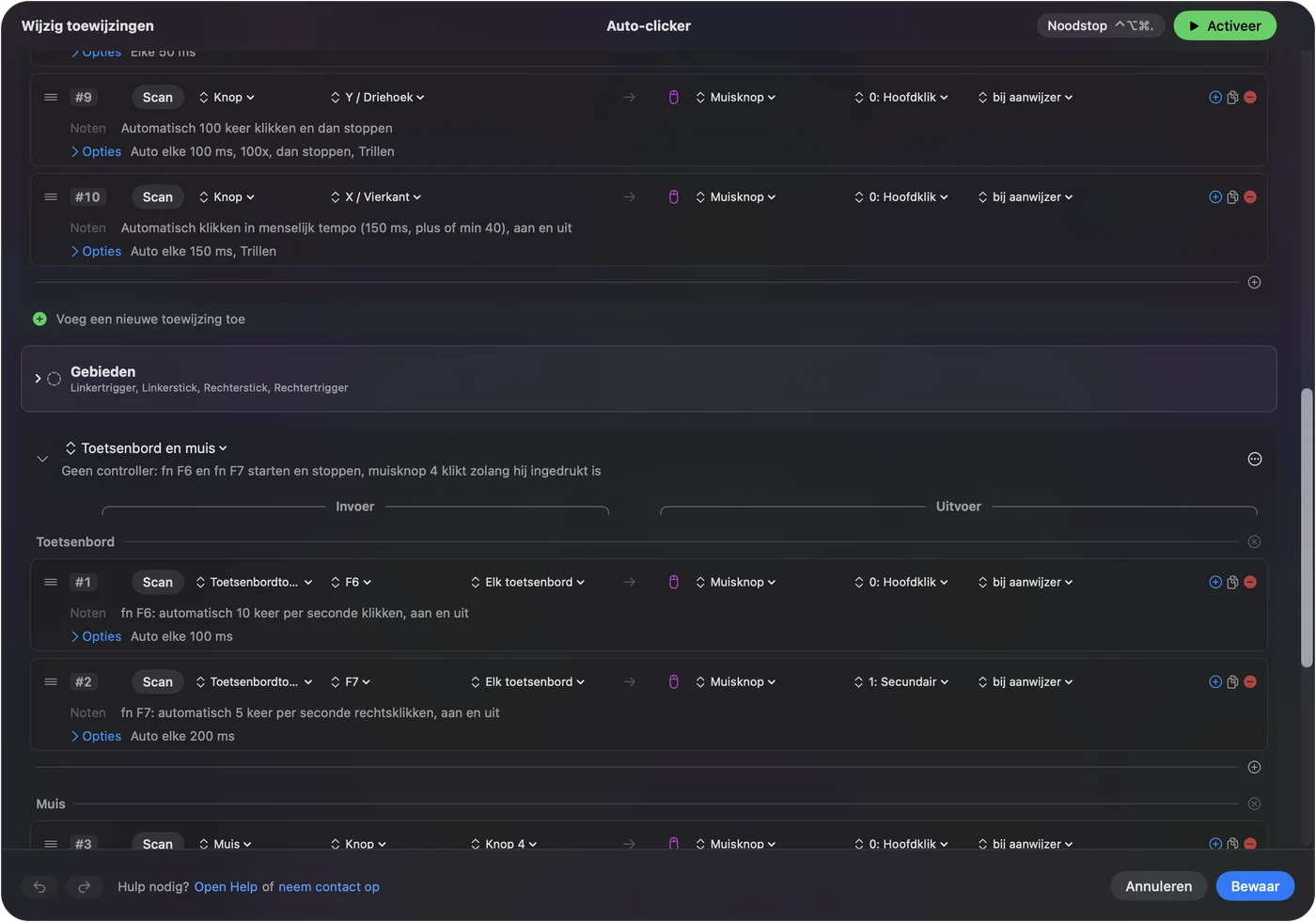Click the green plus for new toewijzing
Screen dimensions: 1316x922
[x=39, y=320]
